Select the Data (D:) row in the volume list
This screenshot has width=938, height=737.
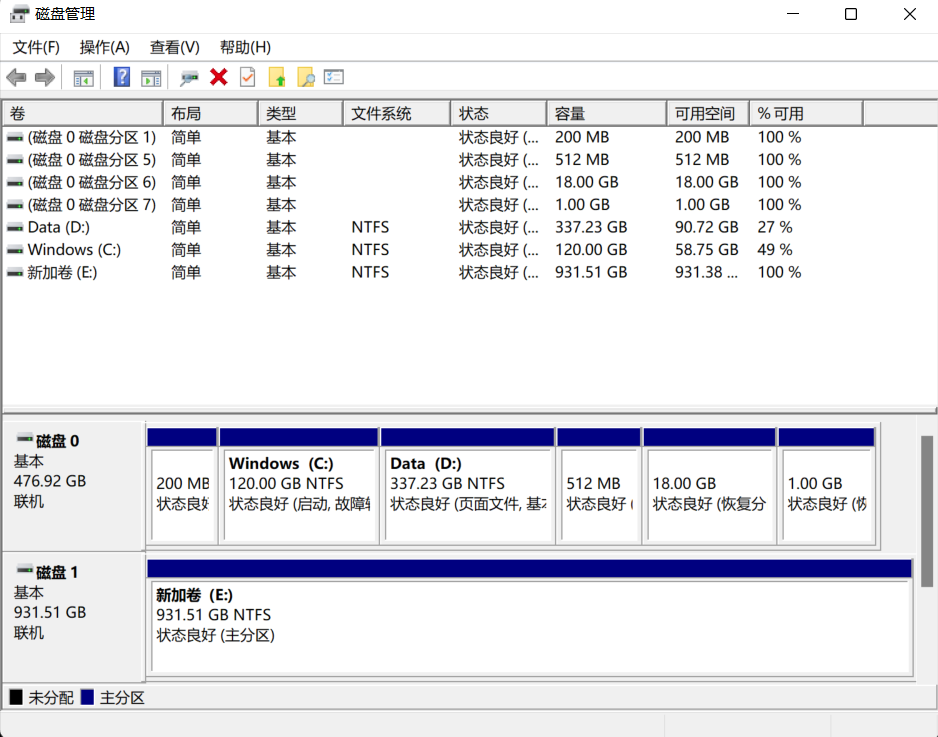point(60,227)
